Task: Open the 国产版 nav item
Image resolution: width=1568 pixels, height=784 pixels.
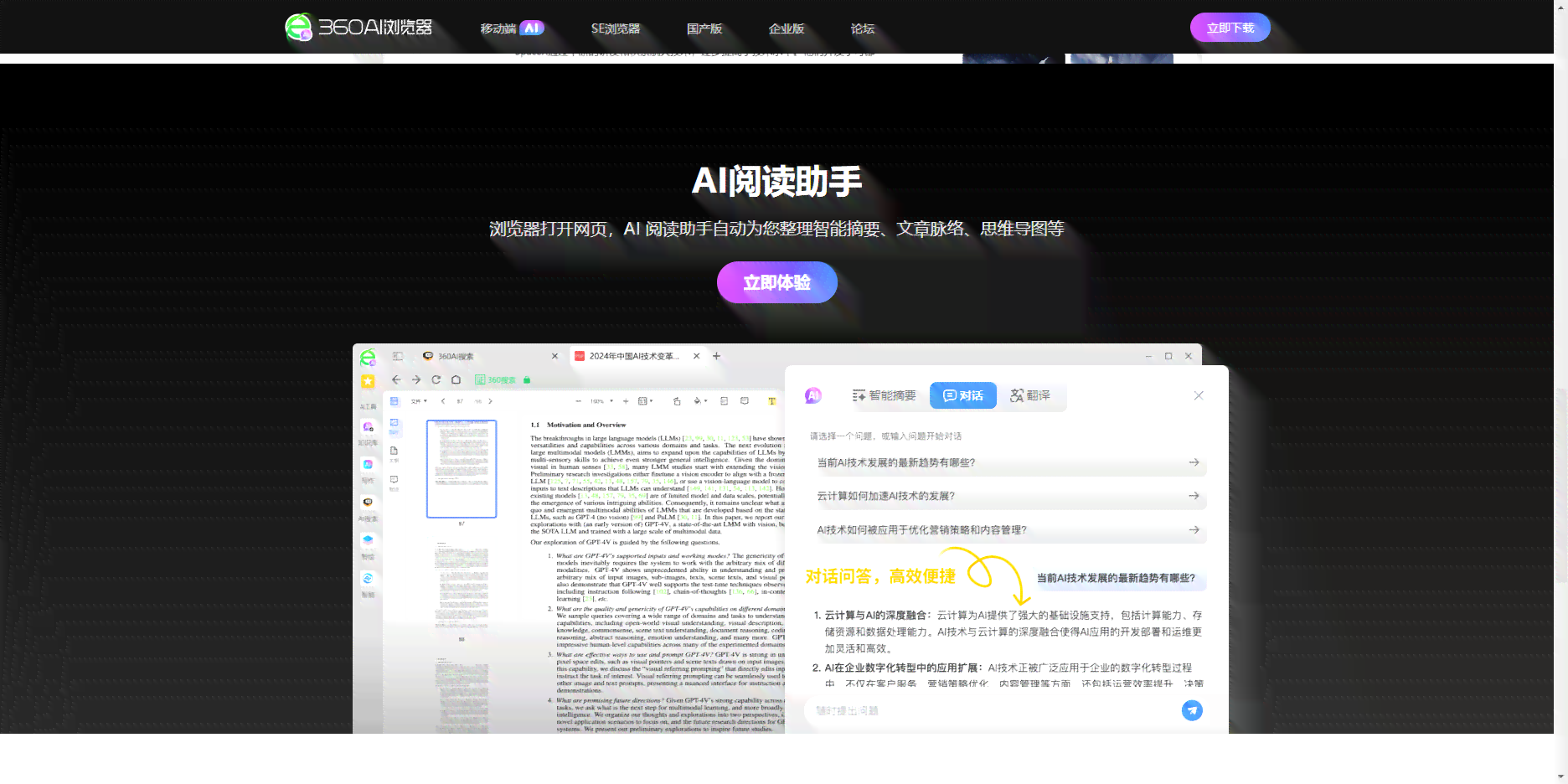Action: (704, 28)
